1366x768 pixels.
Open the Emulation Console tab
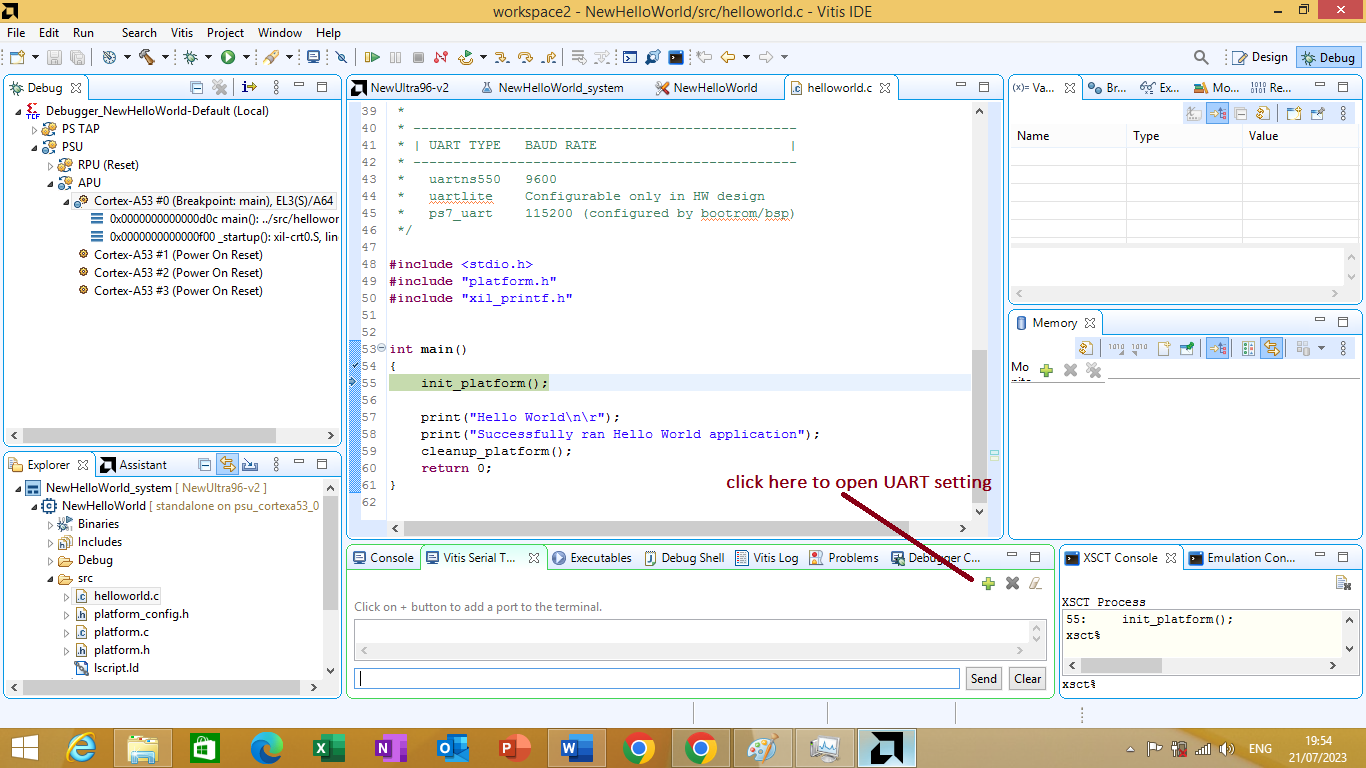[1242, 558]
